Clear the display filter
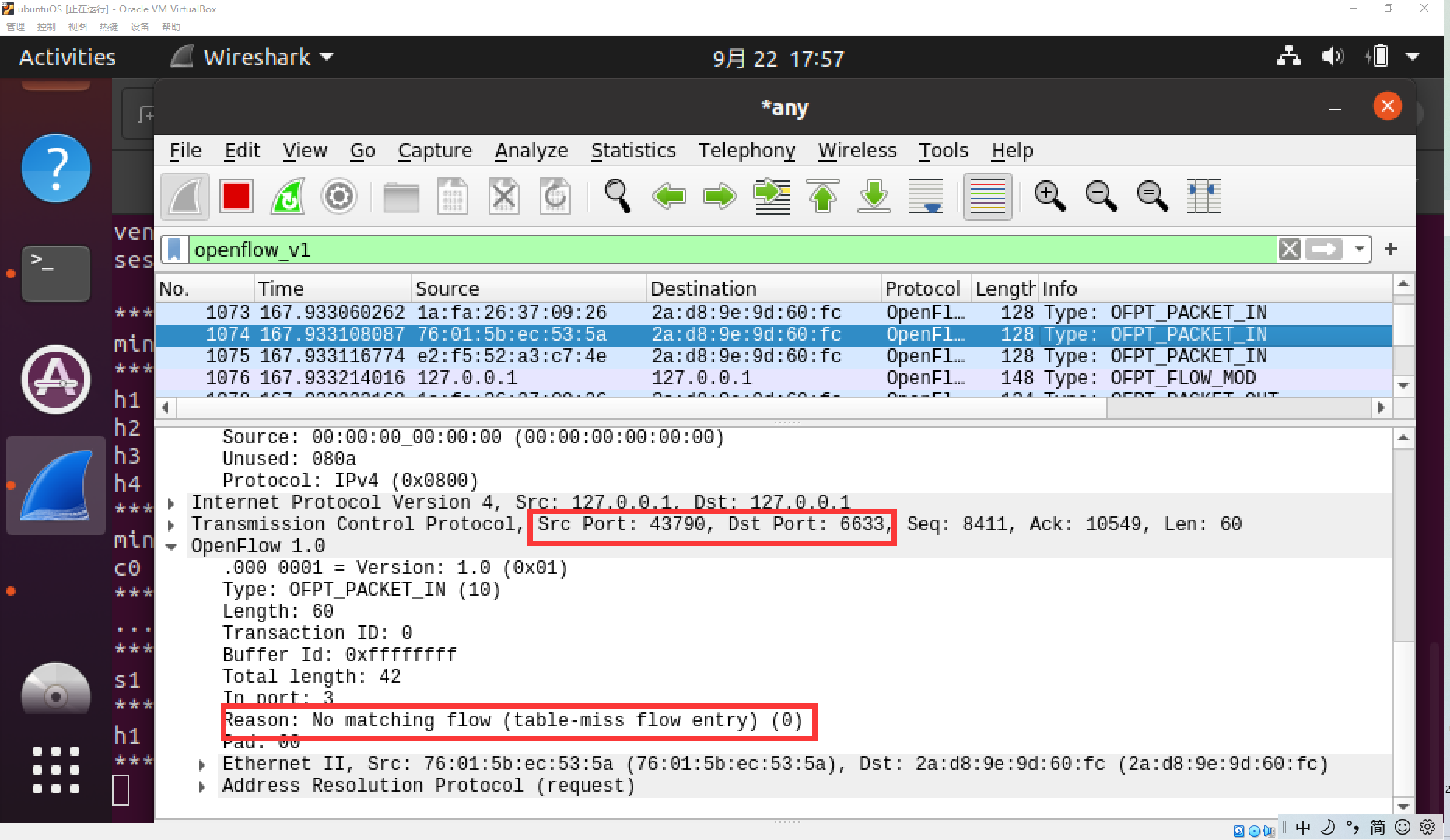Screen dimensions: 1450x840 (1289, 250)
